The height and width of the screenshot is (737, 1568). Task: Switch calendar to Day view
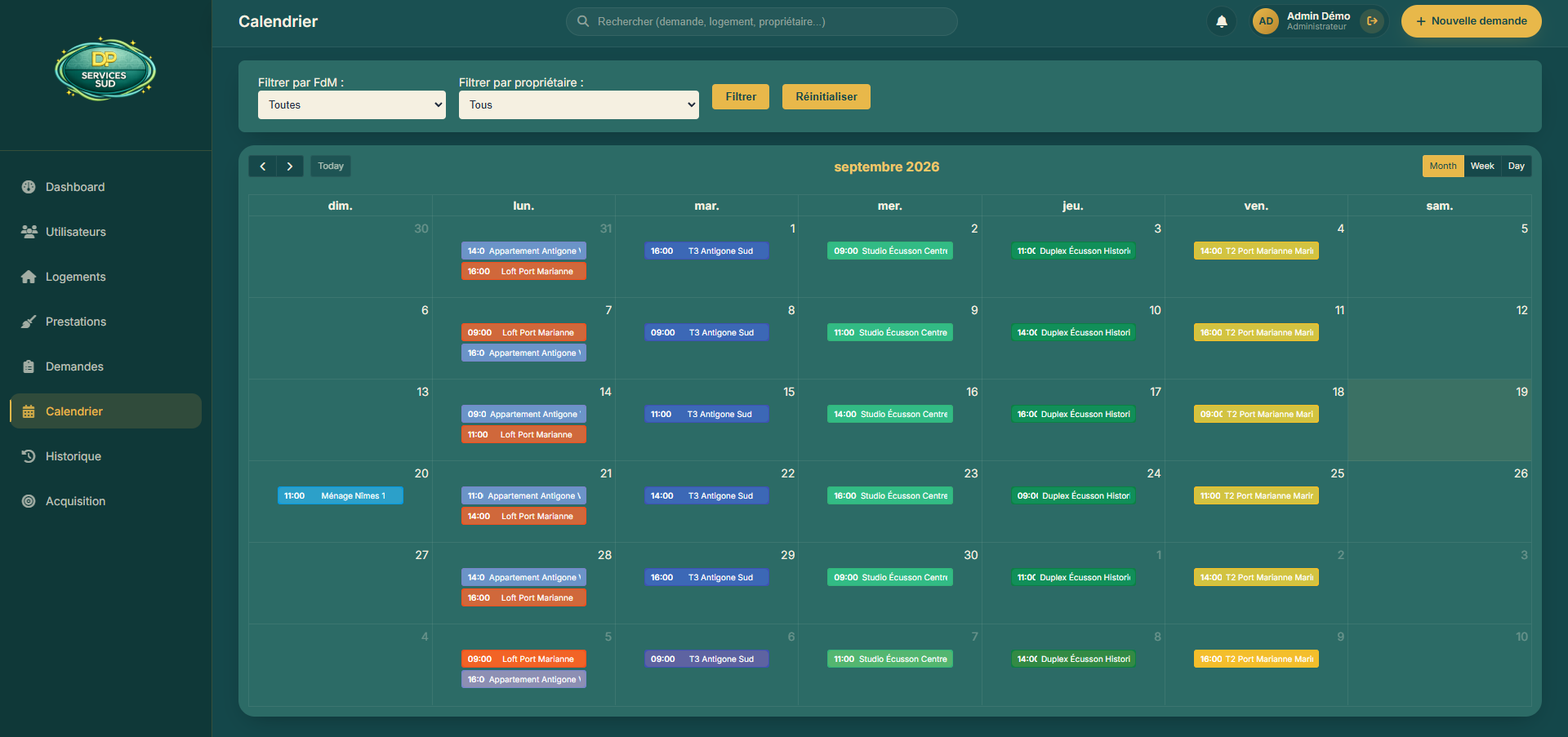click(x=1517, y=166)
